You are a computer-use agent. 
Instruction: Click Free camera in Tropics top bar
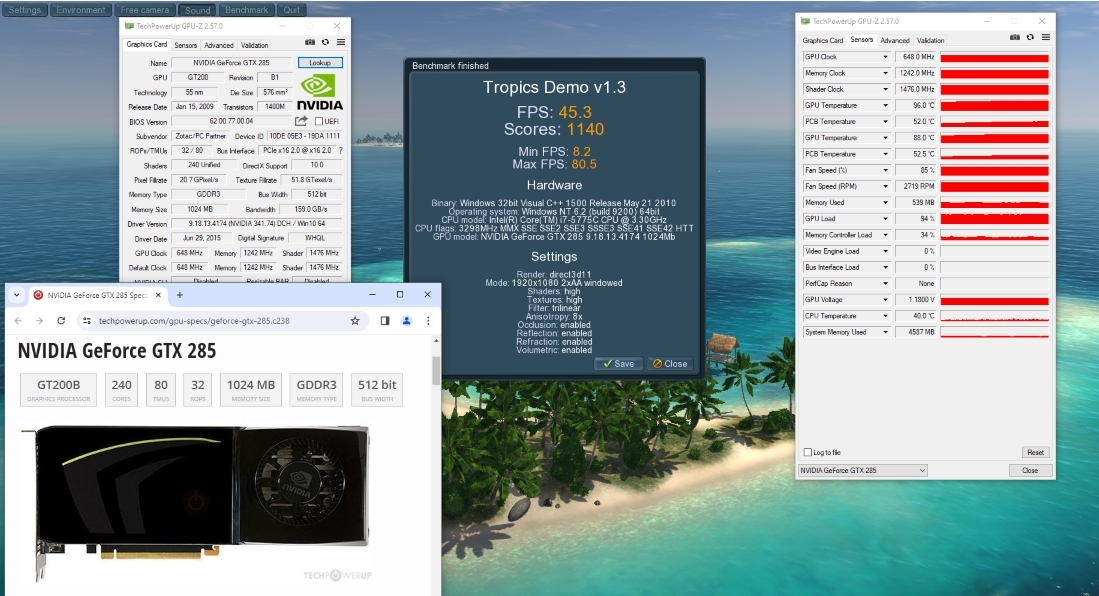(144, 10)
